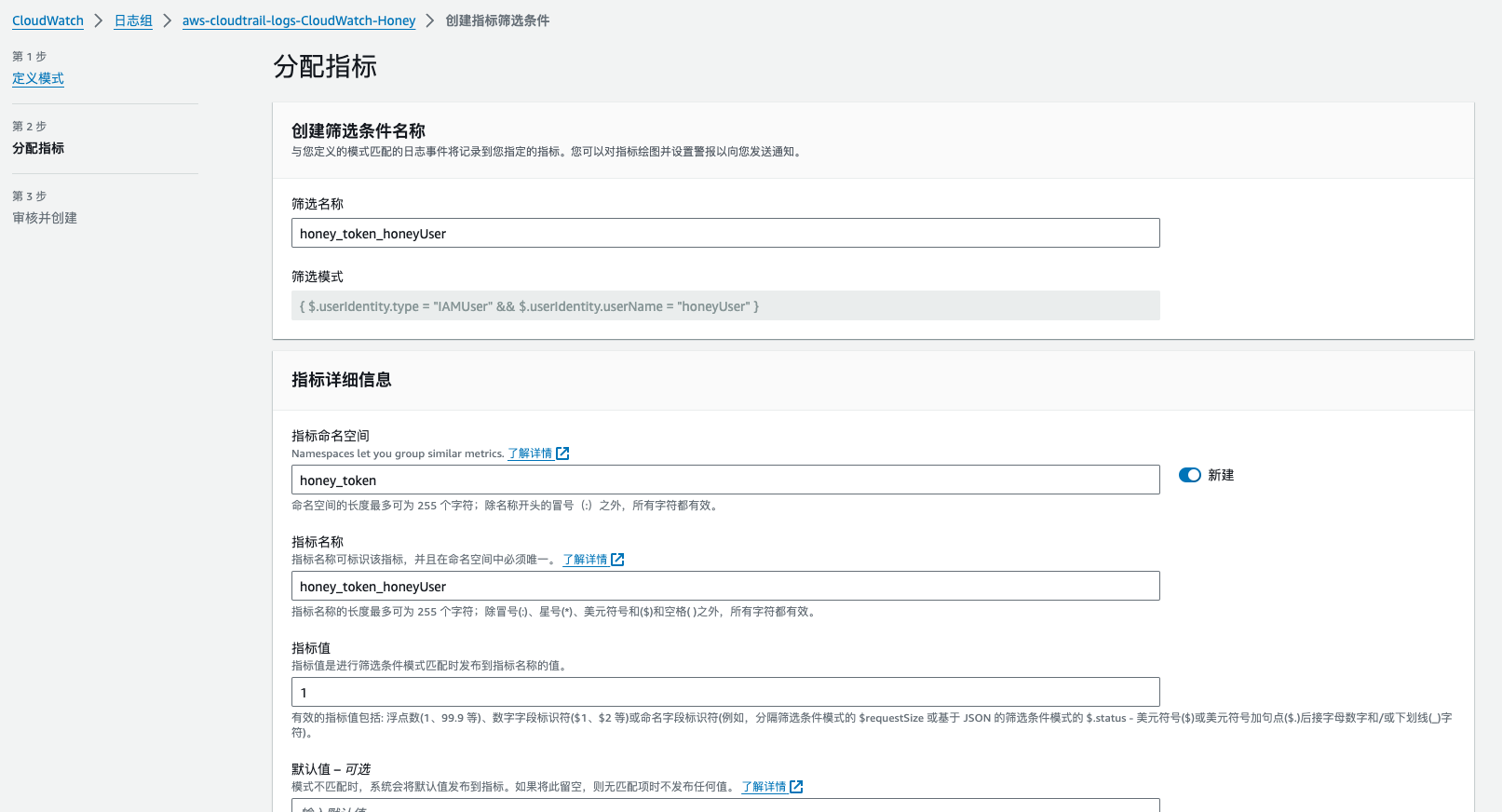This screenshot has height=812, width=1502.
Task: Click the disabled 筛选模式 pattern field
Action: pyautogui.click(x=725, y=305)
